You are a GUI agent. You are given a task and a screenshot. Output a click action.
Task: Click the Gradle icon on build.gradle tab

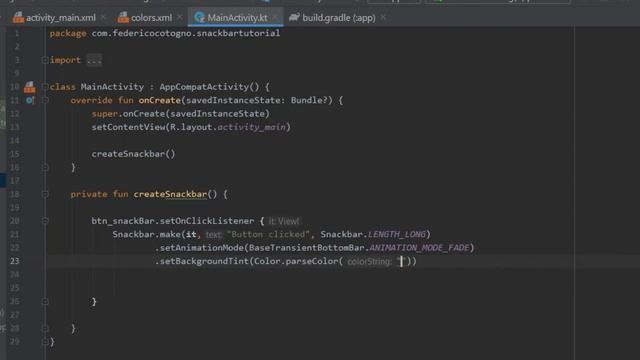coord(294,17)
